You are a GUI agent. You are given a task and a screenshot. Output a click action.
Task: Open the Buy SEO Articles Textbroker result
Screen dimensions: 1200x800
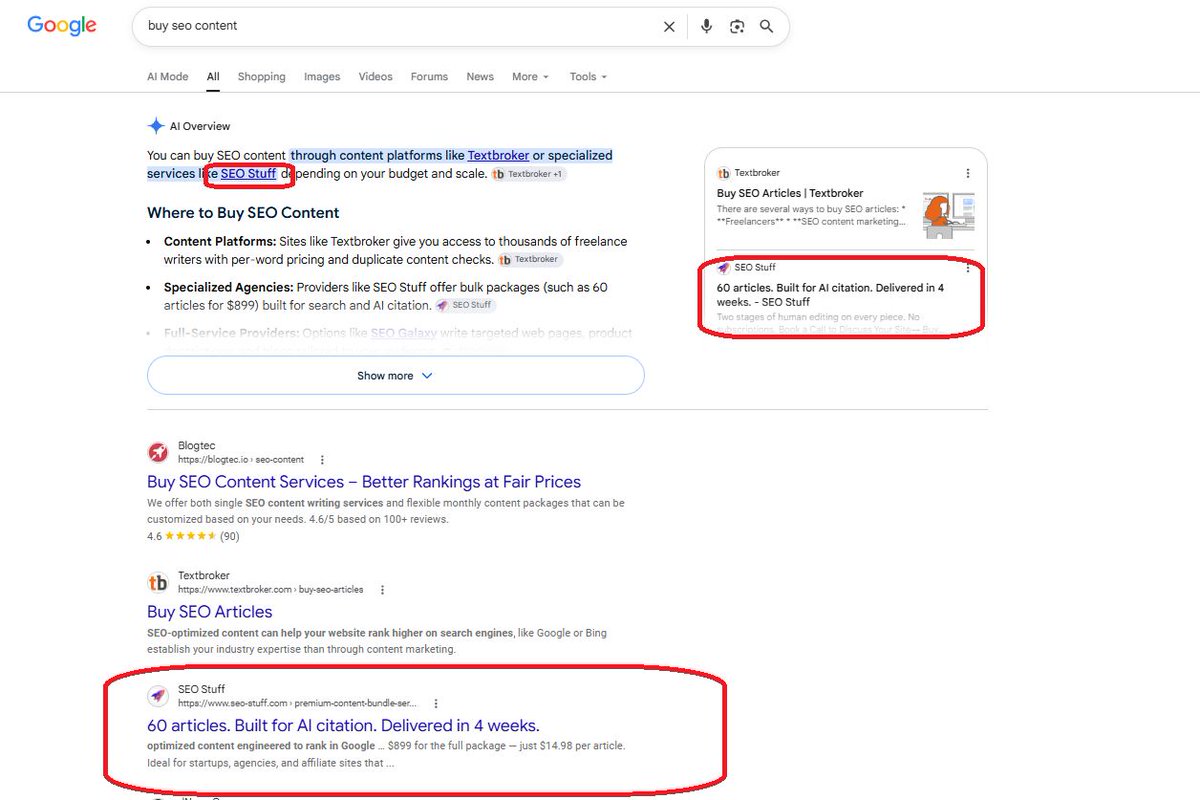(x=209, y=612)
